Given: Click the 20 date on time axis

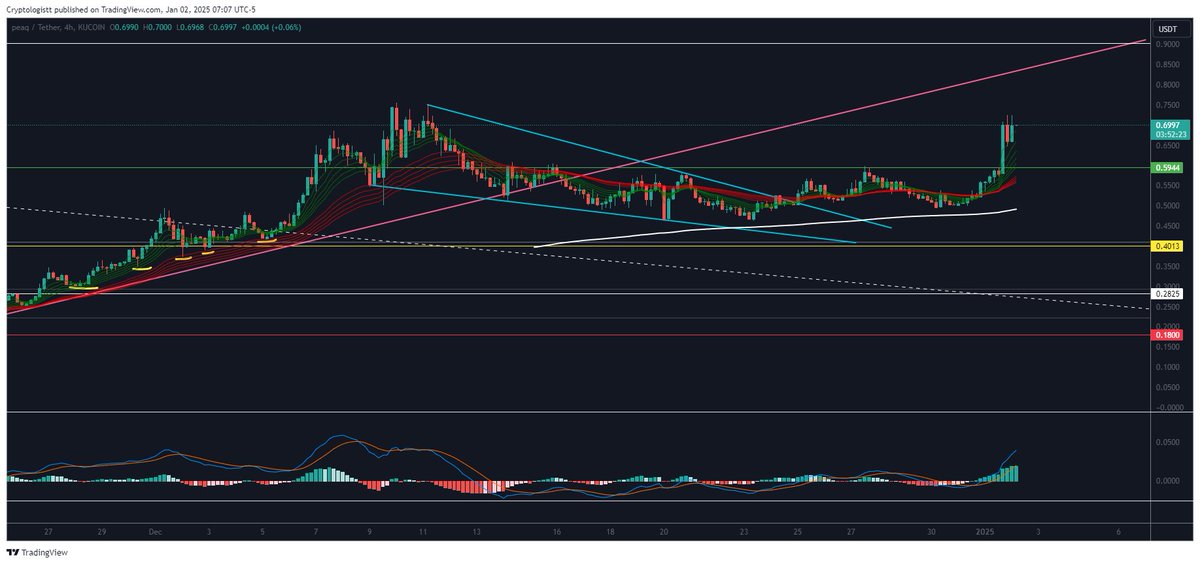Looking at the screenshot, I should (x=664, y=534).
